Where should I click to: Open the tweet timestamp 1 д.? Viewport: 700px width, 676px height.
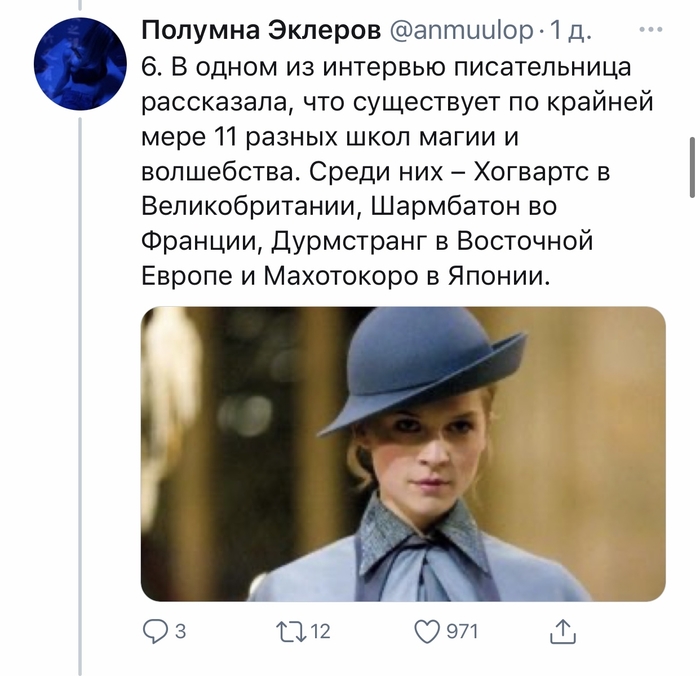[574, 31]
